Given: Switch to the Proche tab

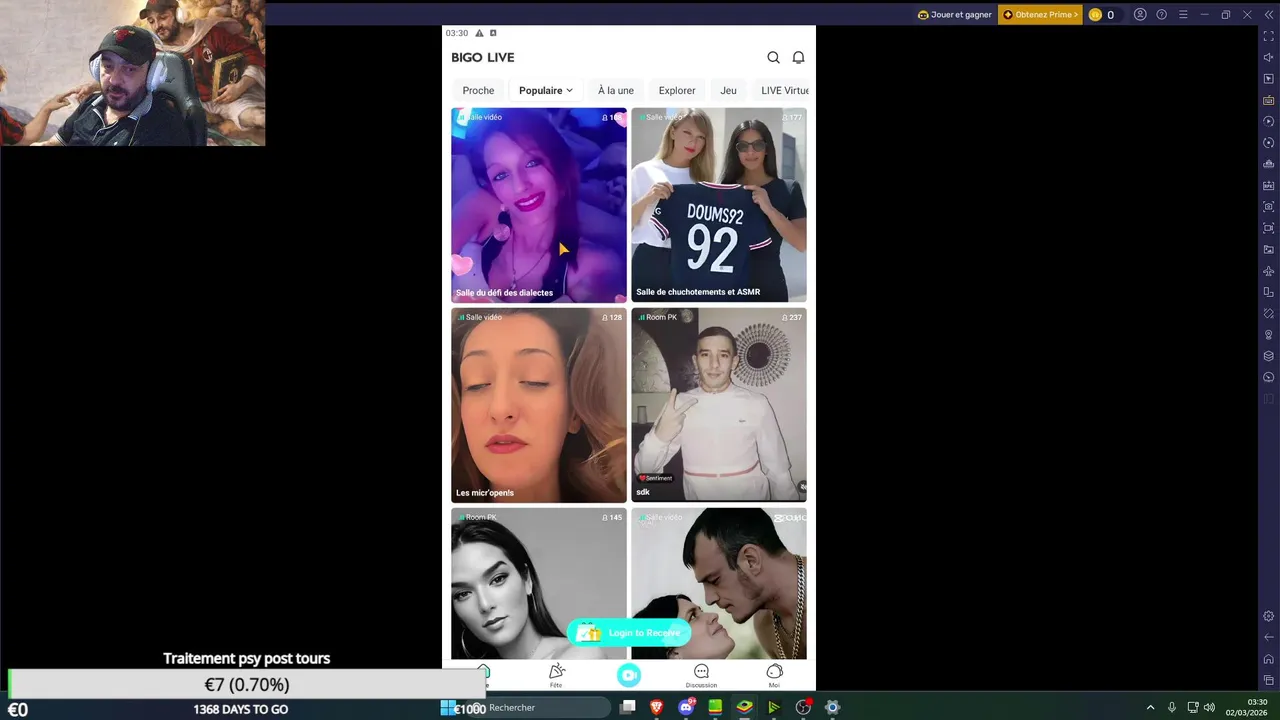Looking at the screenshot, I should coord(478,90).
